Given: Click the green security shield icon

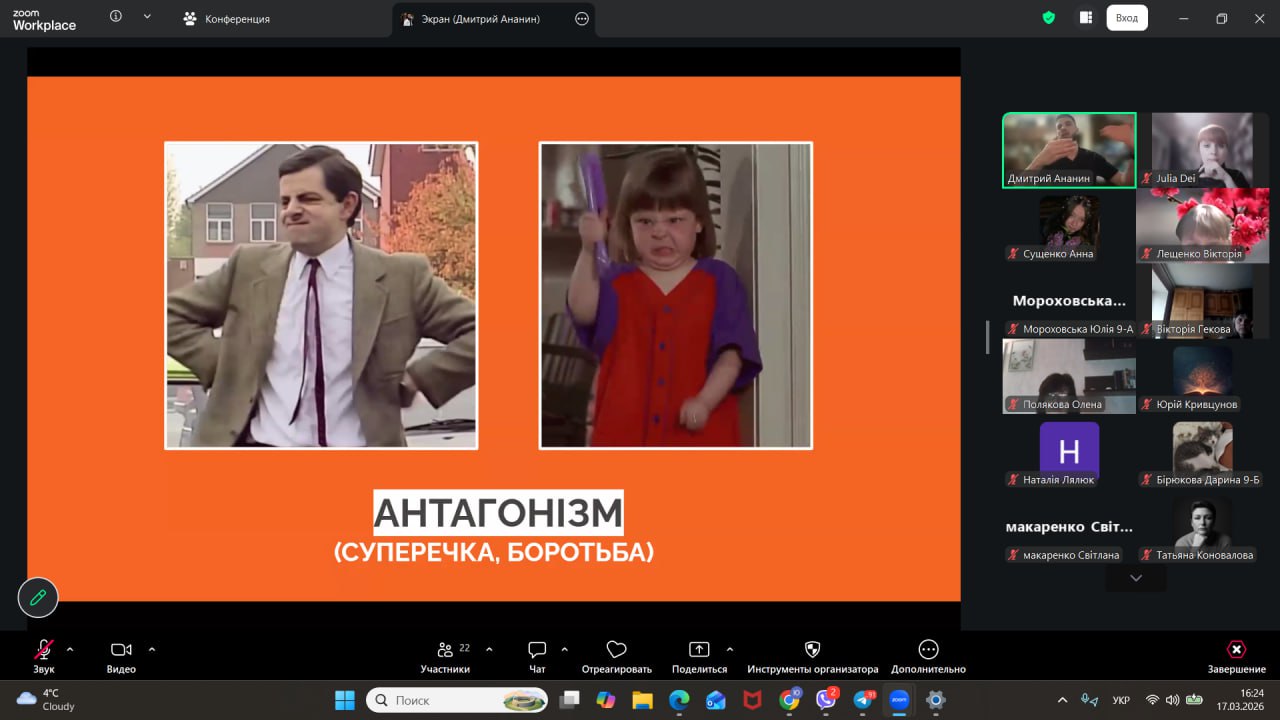Looking at the screenshot, I should tap(1049, 18).
